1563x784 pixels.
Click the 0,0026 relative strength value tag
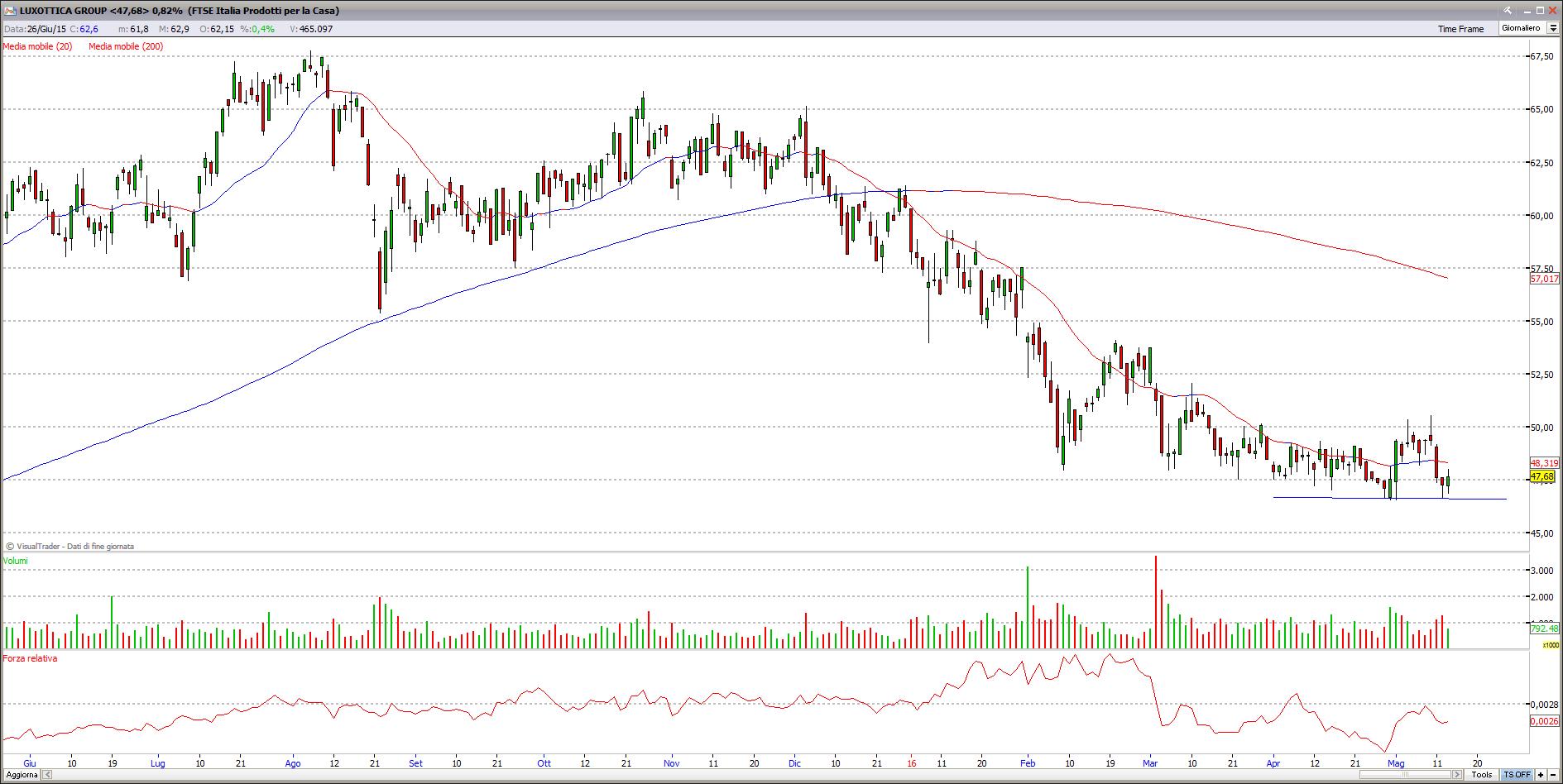pos(1544,721)
